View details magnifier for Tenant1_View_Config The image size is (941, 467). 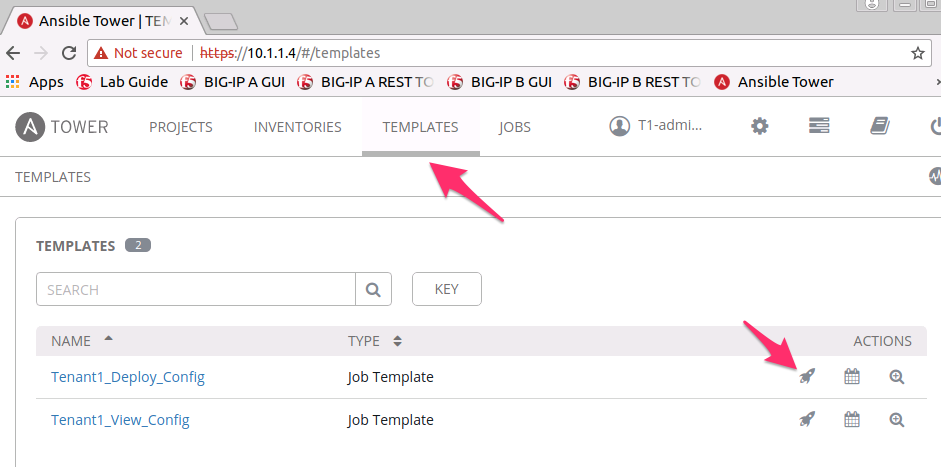point(897,420)
